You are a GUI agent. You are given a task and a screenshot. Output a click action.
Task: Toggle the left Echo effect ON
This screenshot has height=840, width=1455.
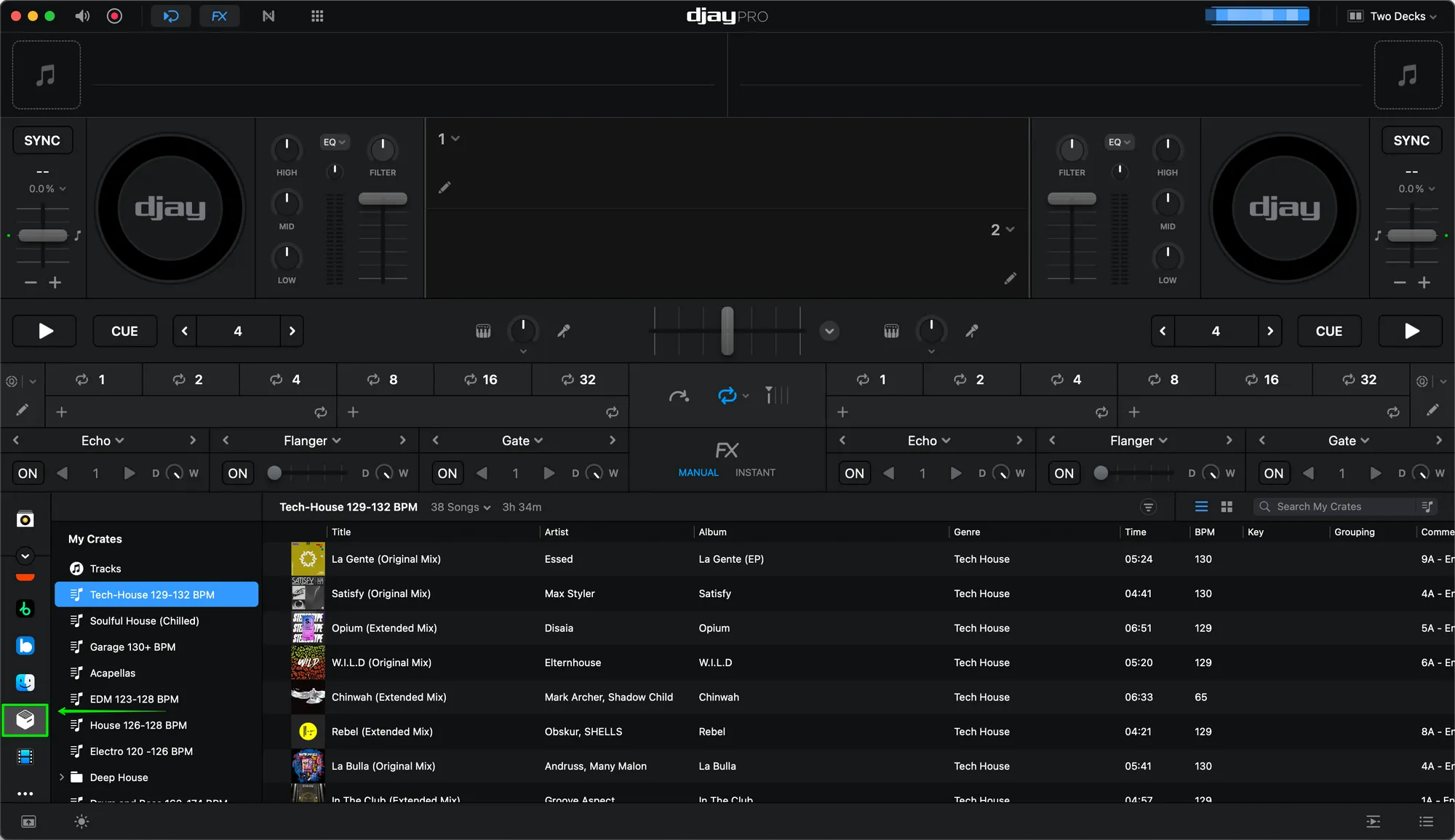[x=27, y=473]
